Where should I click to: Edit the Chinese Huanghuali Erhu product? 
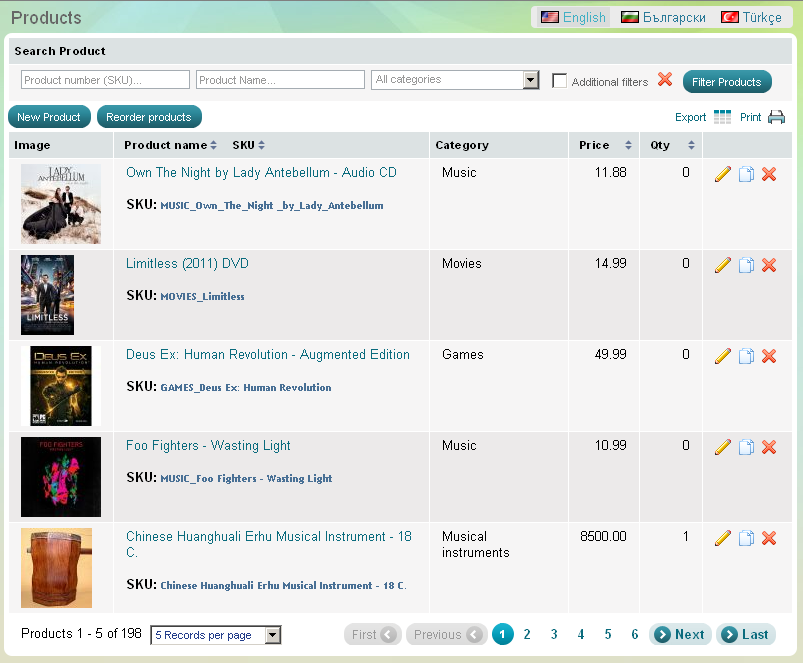(x=723, y=538)
